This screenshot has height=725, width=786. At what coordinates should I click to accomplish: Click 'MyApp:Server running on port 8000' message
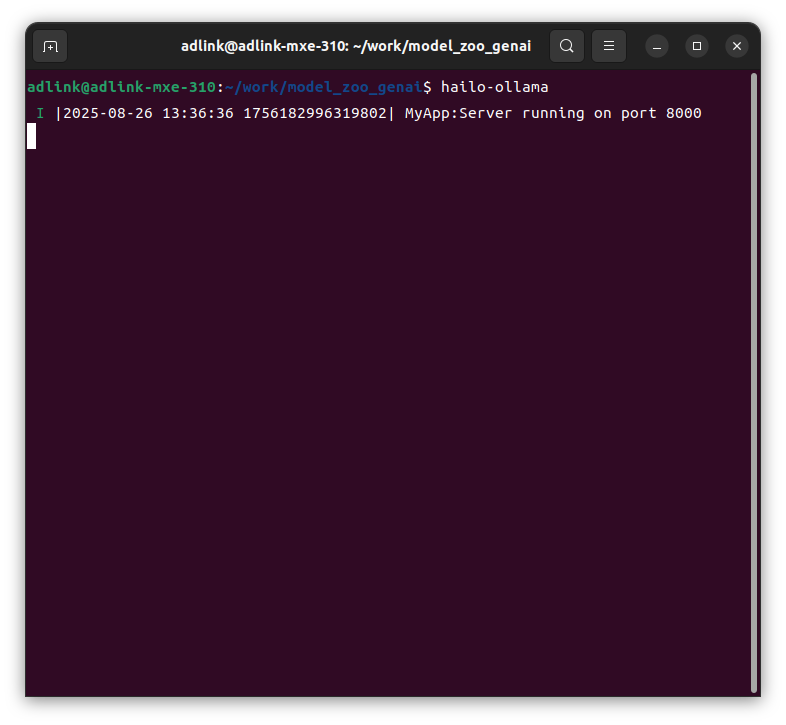pyautogui.click(x=553, y=113)
